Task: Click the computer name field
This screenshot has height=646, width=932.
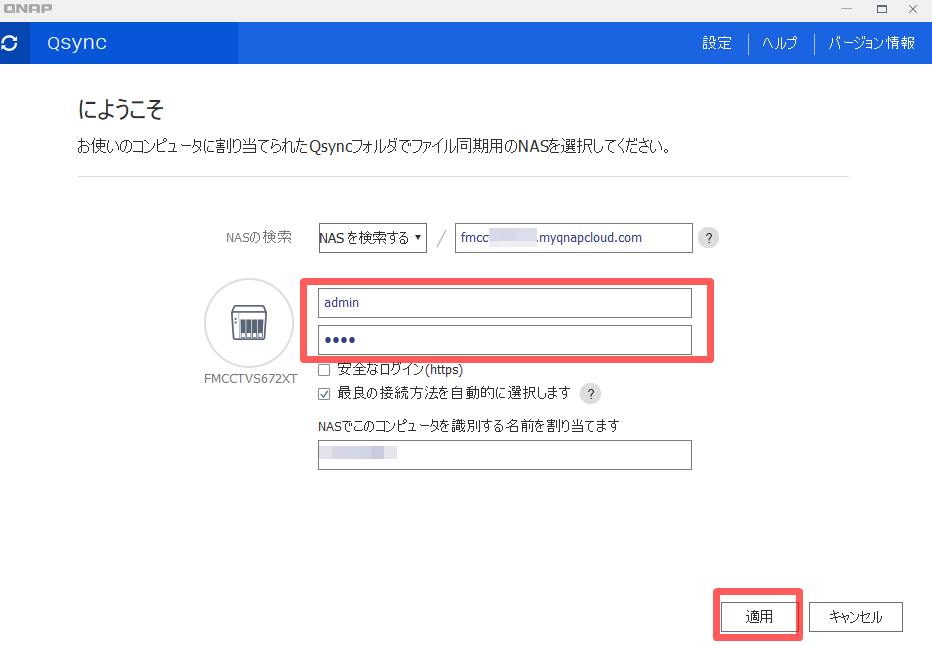Action: click(505, 455)
